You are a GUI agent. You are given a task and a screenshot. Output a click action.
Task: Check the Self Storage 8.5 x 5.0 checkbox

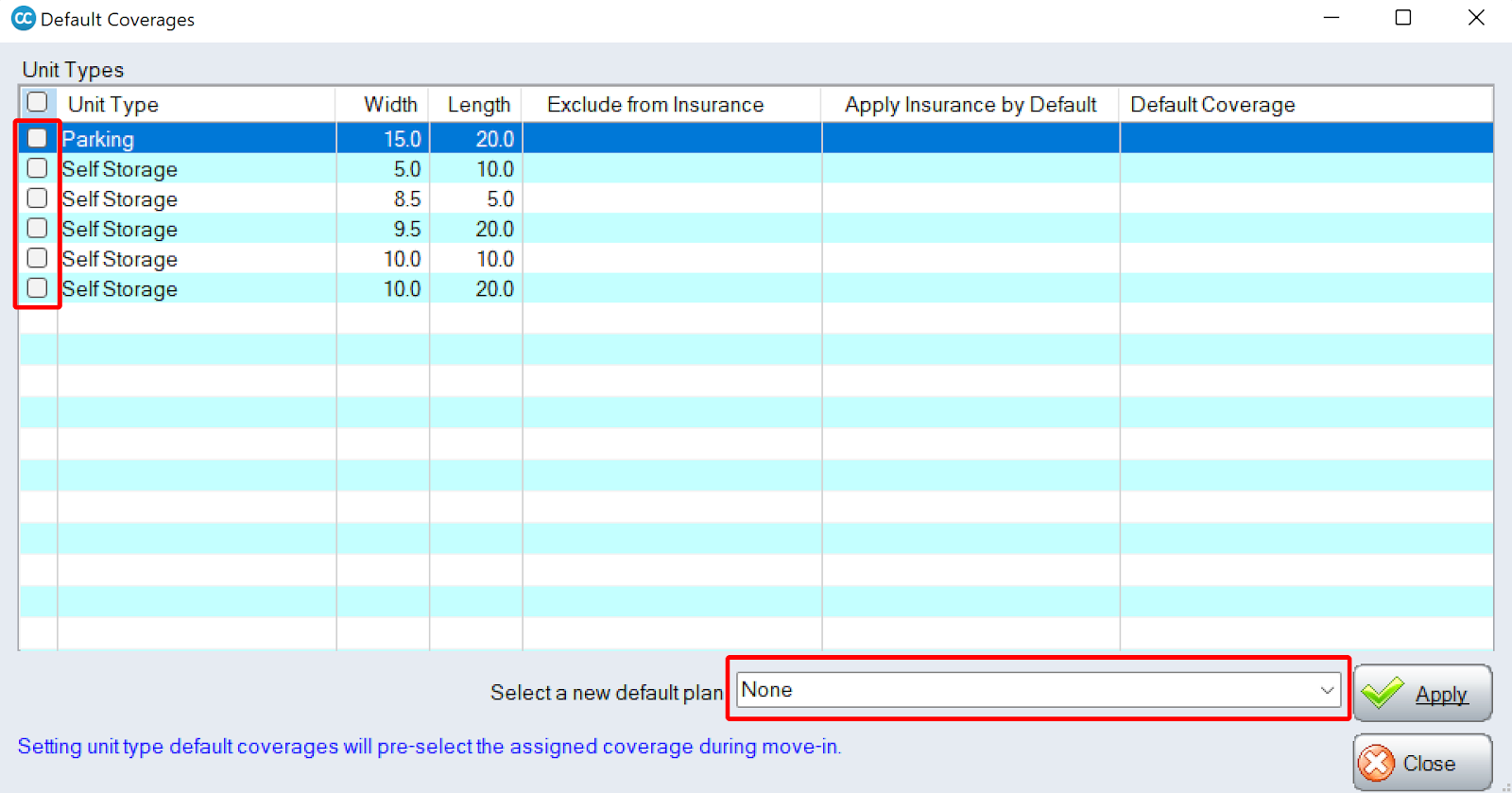click(x=37, y=198)
